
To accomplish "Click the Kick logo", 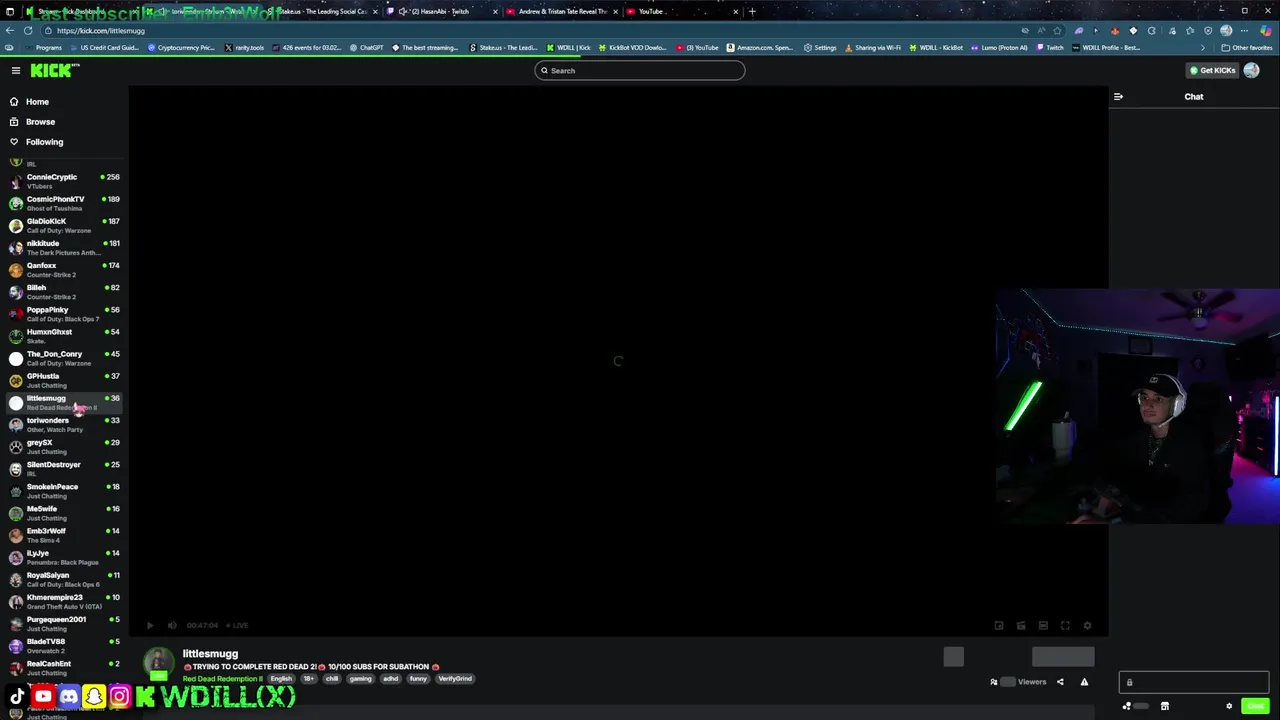I will tap(53, 70).
